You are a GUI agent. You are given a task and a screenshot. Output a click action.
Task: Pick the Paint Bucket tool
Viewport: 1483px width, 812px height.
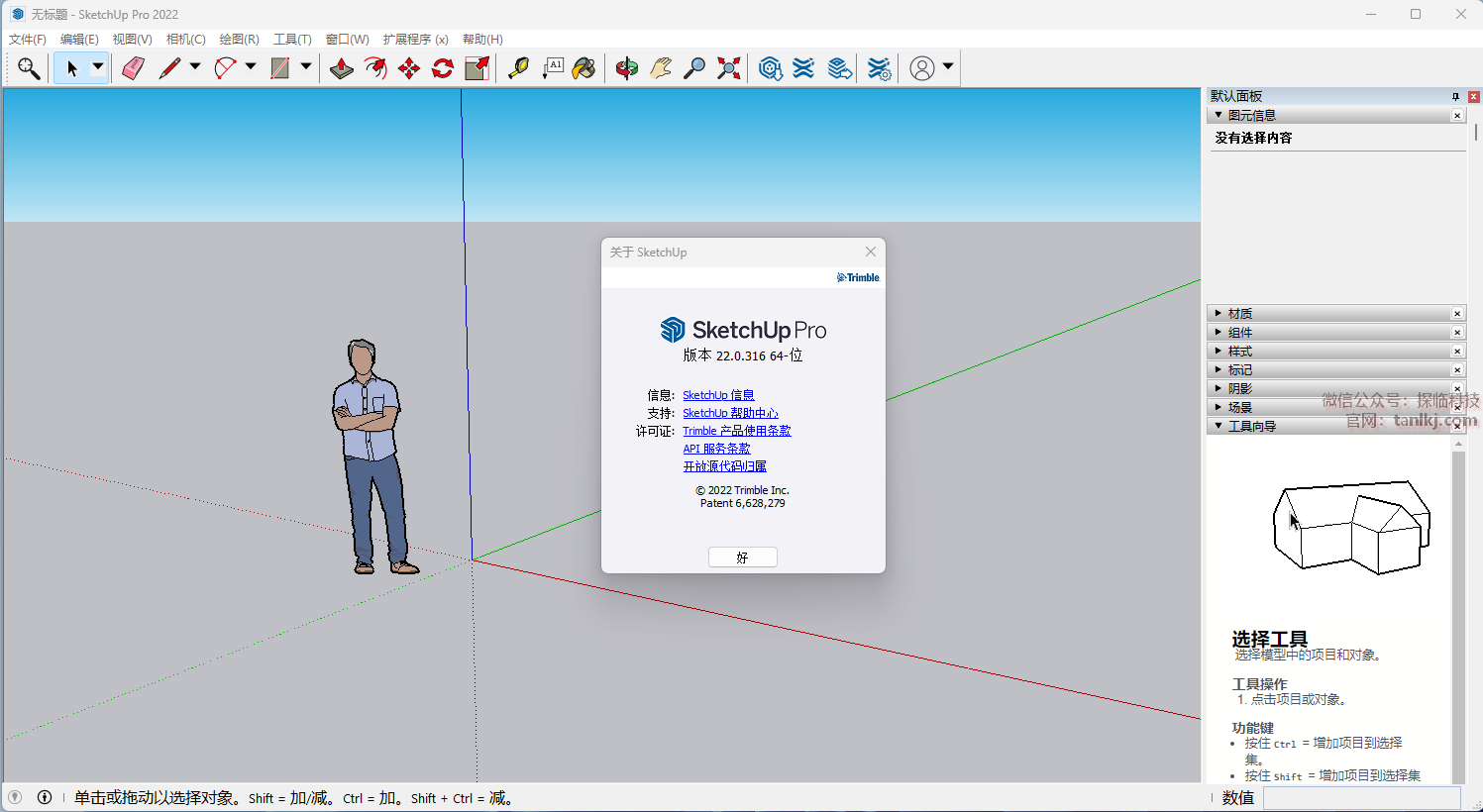(x=584, y=68)
